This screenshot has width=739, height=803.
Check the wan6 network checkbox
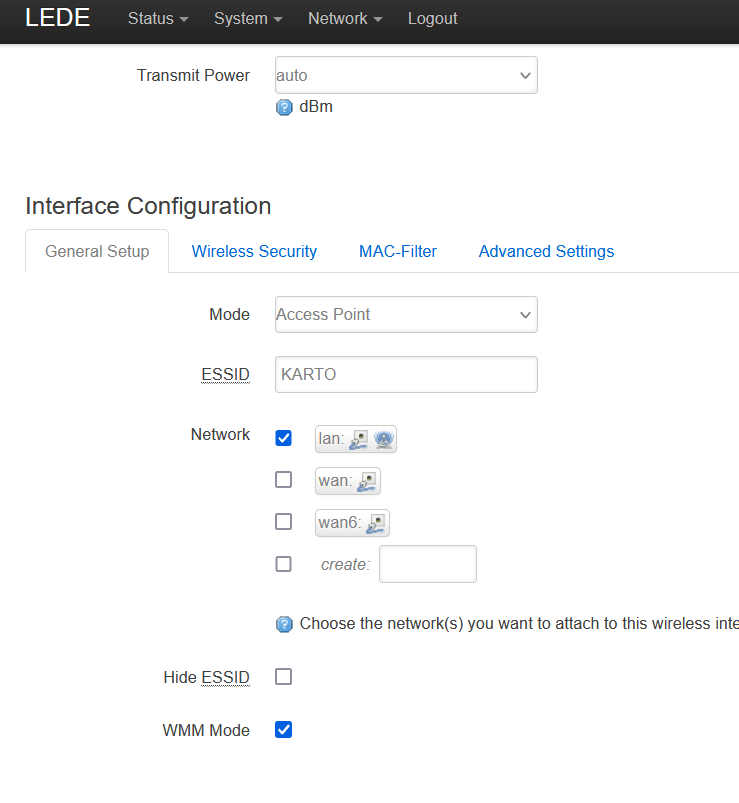pyautogui.click(x=284, y=522)
